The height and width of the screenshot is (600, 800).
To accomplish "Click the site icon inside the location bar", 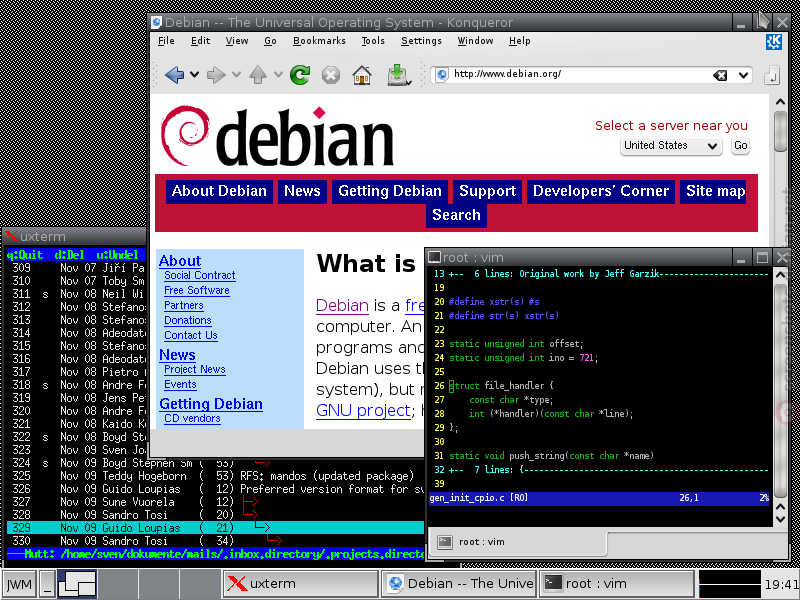I will 442,74.
